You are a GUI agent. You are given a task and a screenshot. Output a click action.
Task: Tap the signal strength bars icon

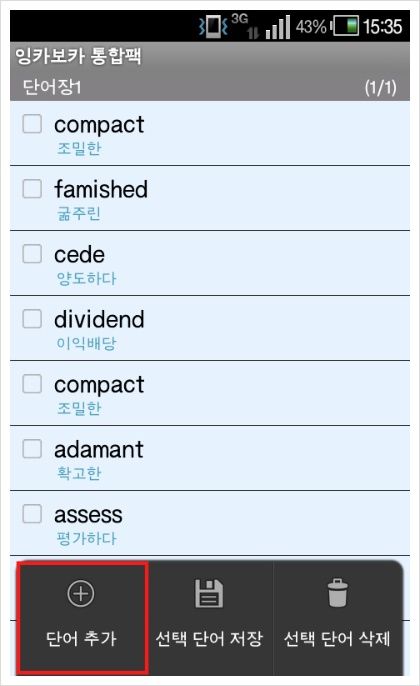(277, 27)
